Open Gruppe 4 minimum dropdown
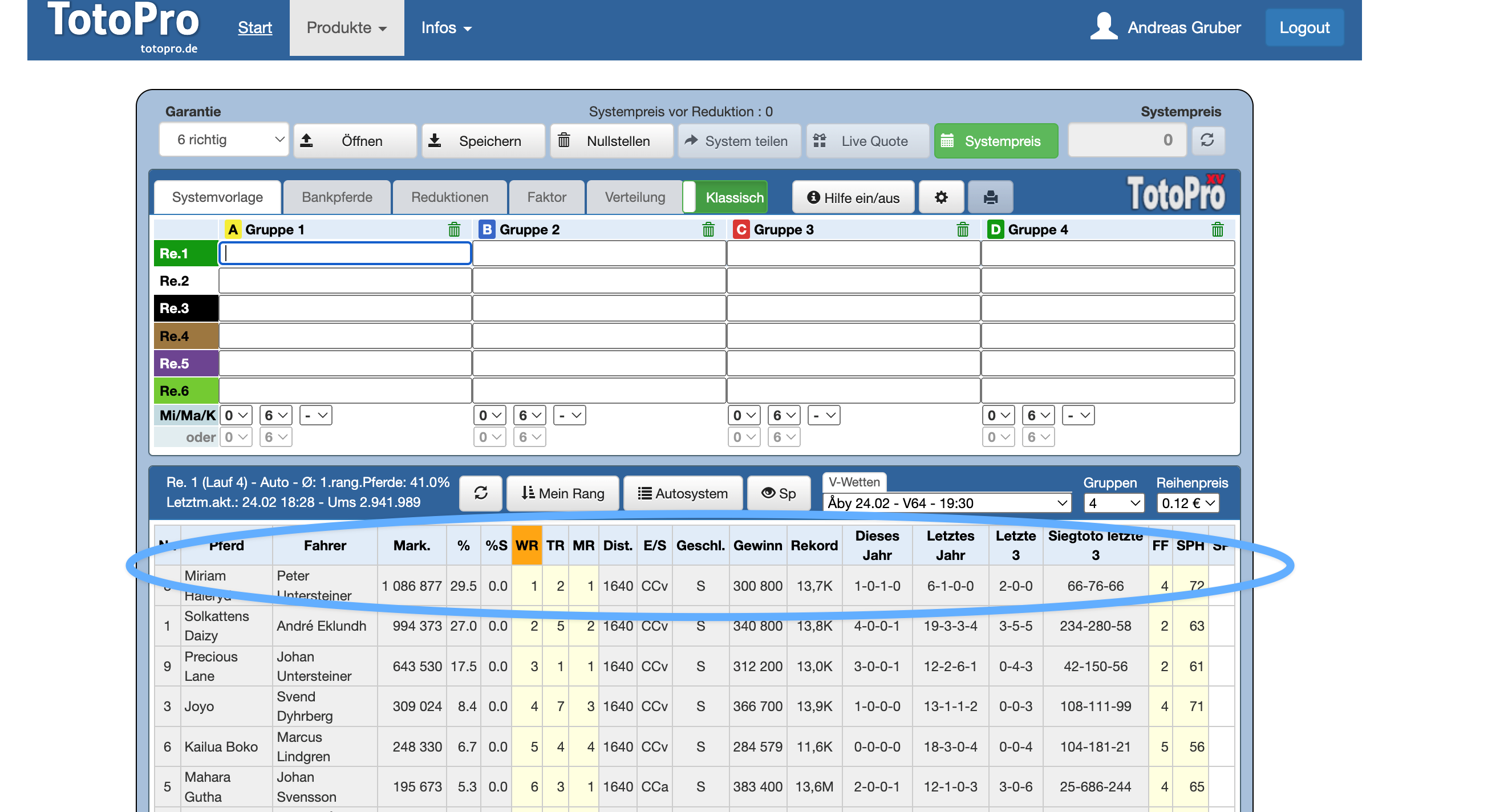The height and width of the screenshot is (812, 1508). pyautogui.click(x=998, y=415)
